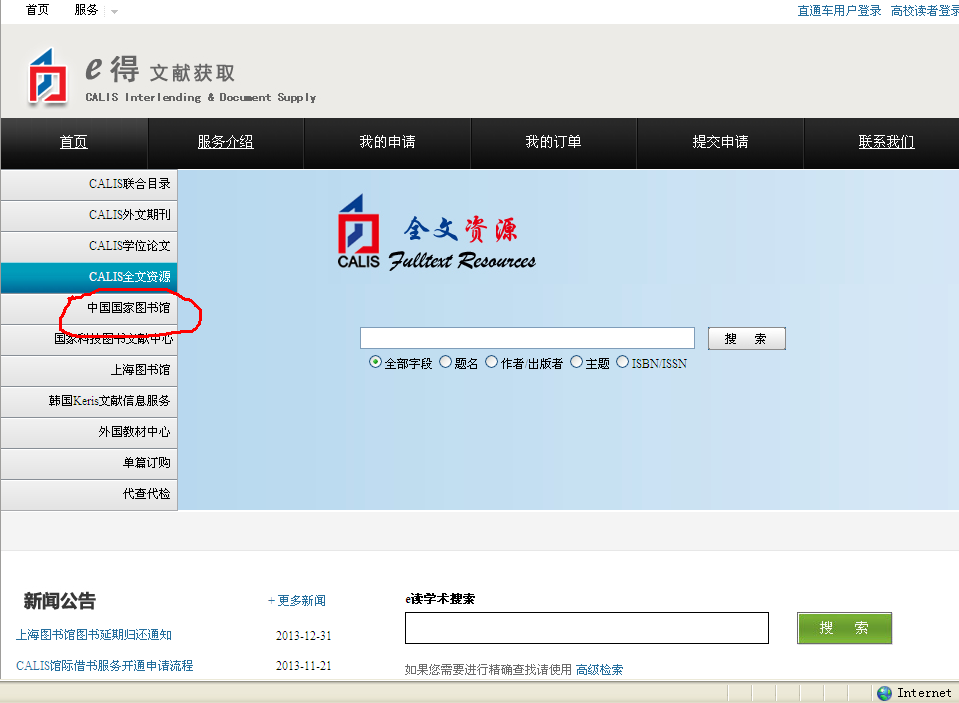
Task: Open the 我的申请 navigation tab
Action: click(387, 143)
